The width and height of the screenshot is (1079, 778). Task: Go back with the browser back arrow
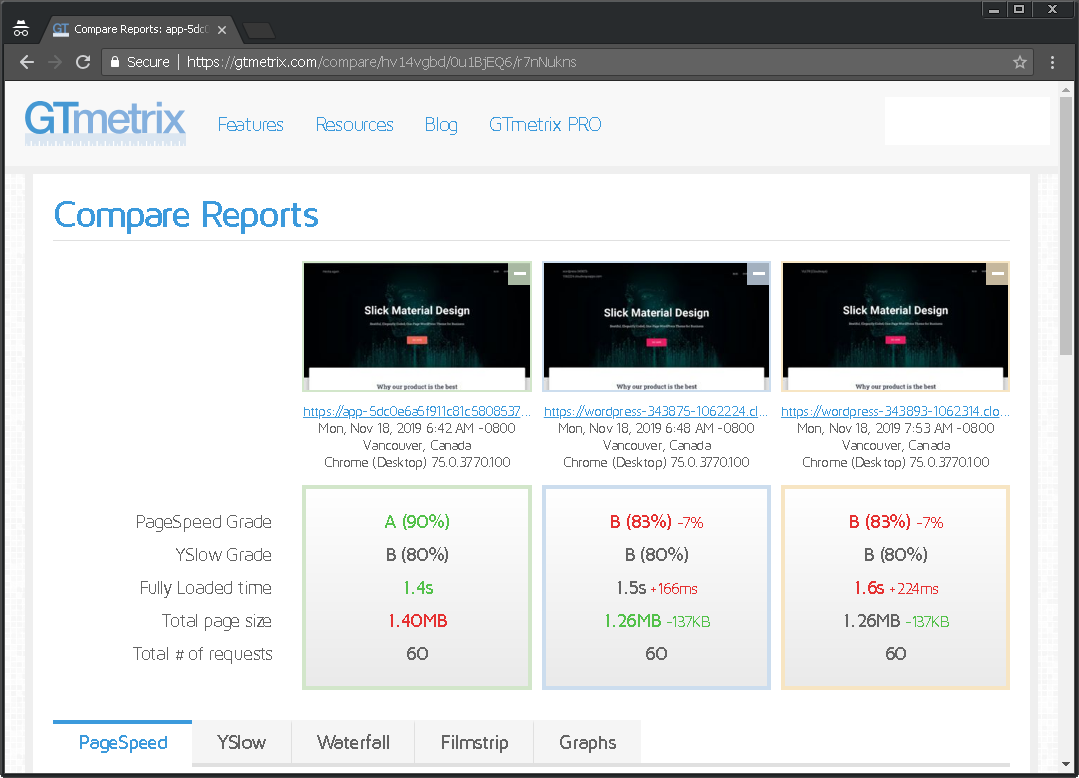(x=27, y=62)
